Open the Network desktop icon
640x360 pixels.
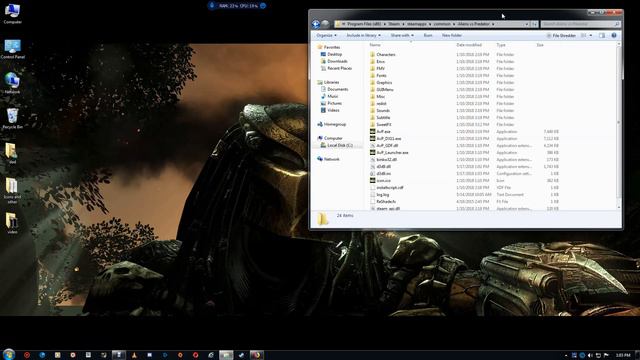(x=12, y=83)
